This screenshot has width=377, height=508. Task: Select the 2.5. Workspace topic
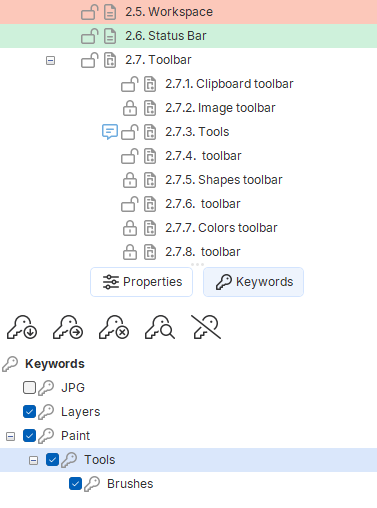[x=169, y=12]
